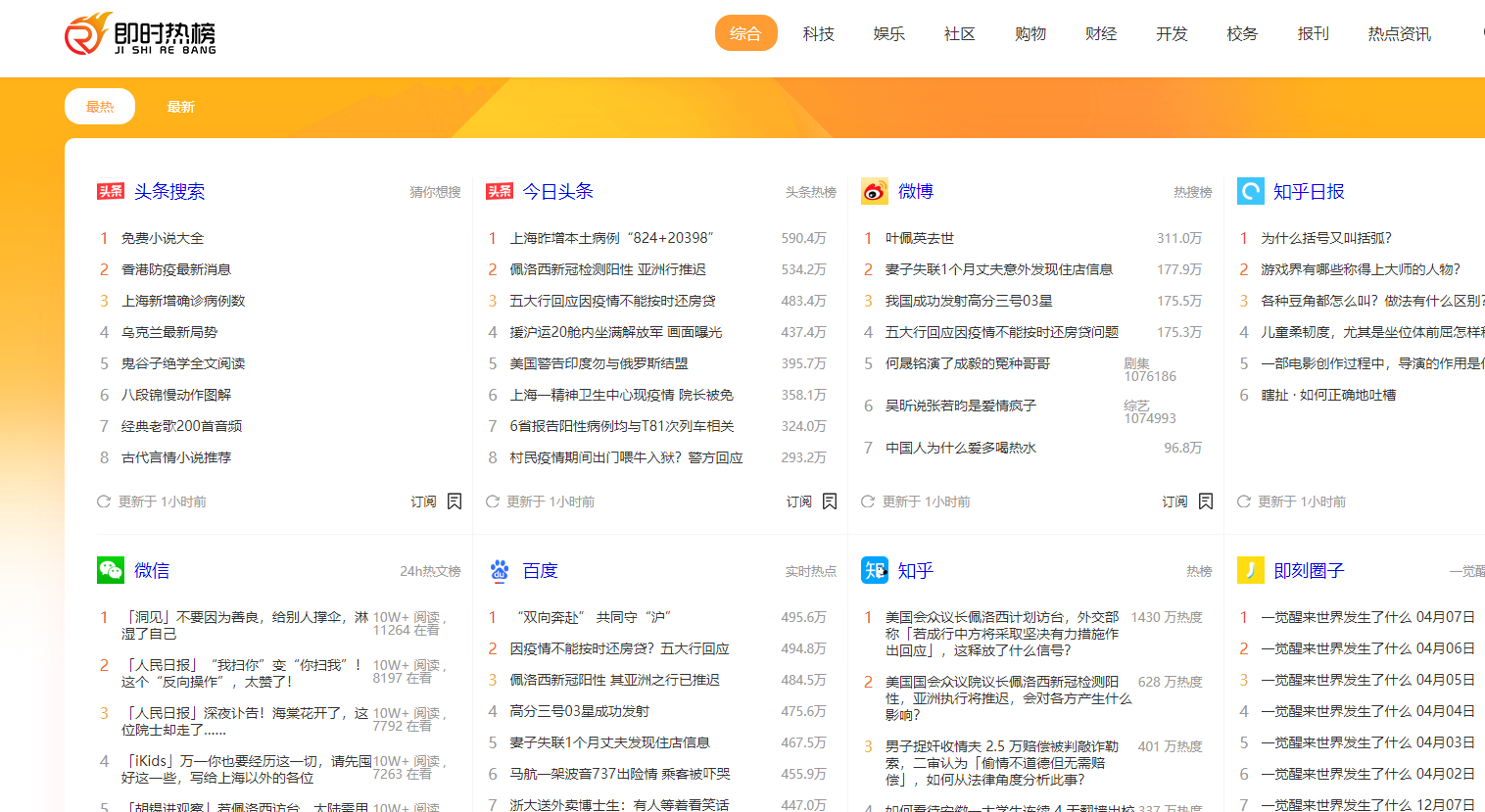
Task: Refresh the 今日头条 card via reload icon
Action: point(493,502)
